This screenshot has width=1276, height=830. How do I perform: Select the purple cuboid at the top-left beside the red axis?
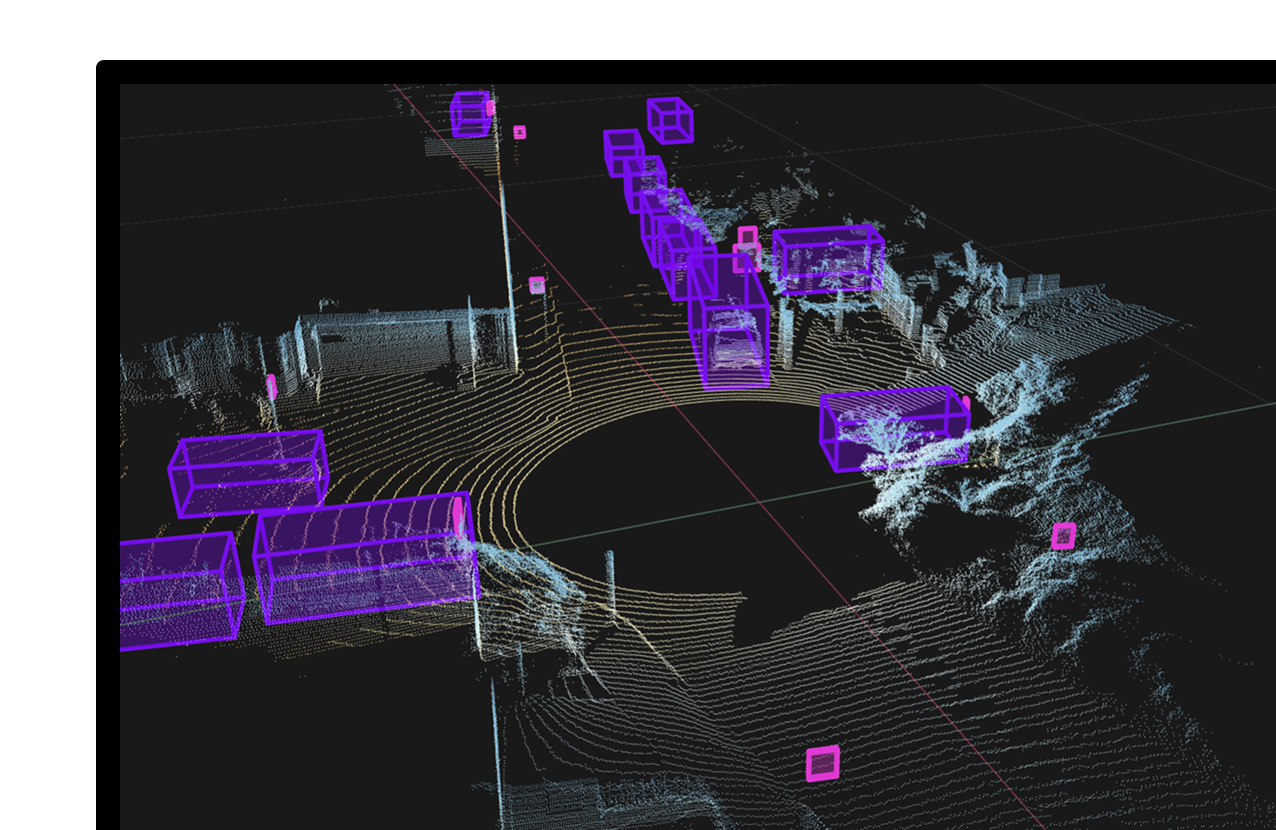click(471, 114)
